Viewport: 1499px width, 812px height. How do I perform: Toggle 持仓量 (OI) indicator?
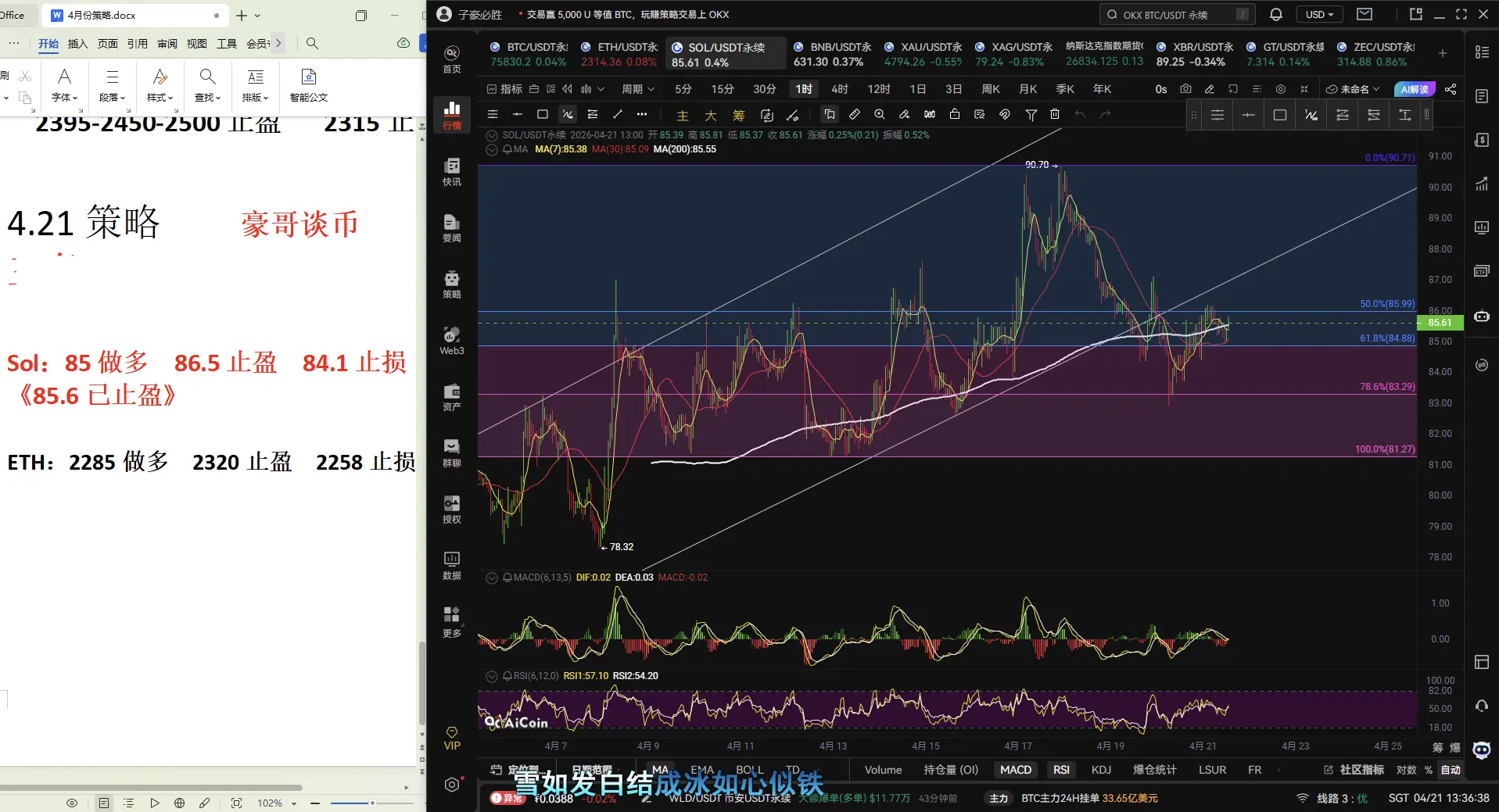pyautogui.click(x=951, y=770)
